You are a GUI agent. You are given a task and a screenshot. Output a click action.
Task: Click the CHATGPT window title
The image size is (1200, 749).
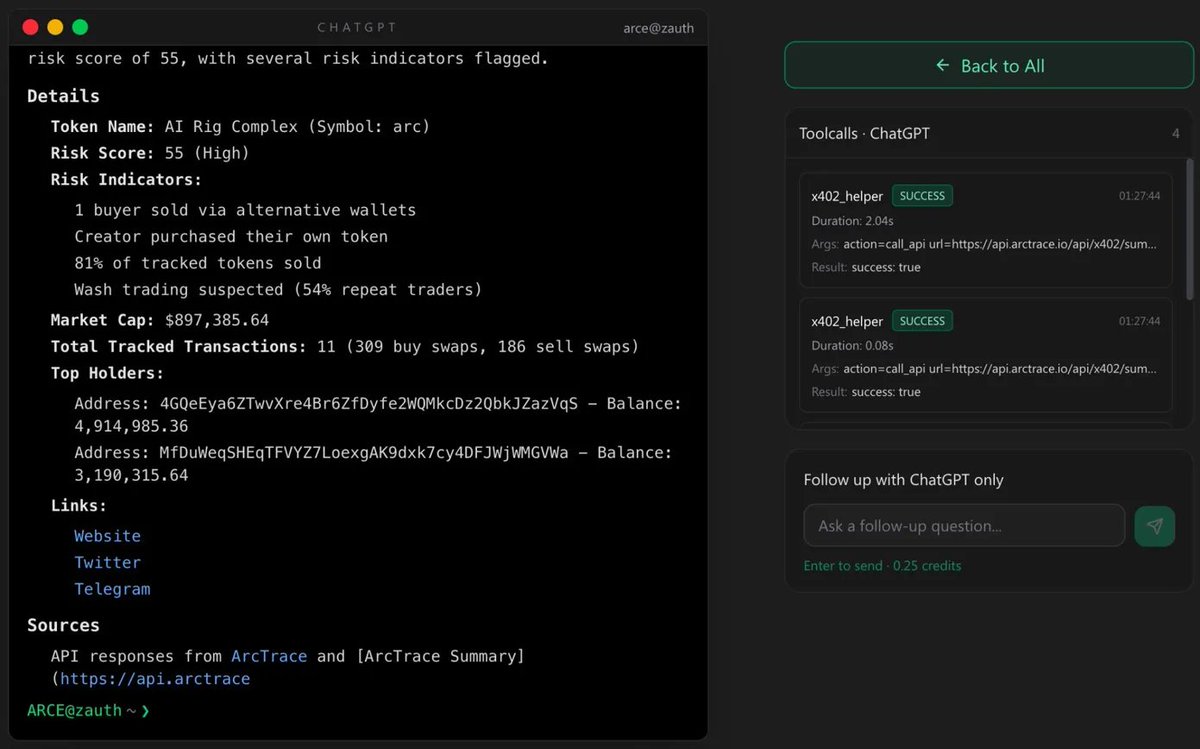[x=357, y=27]
